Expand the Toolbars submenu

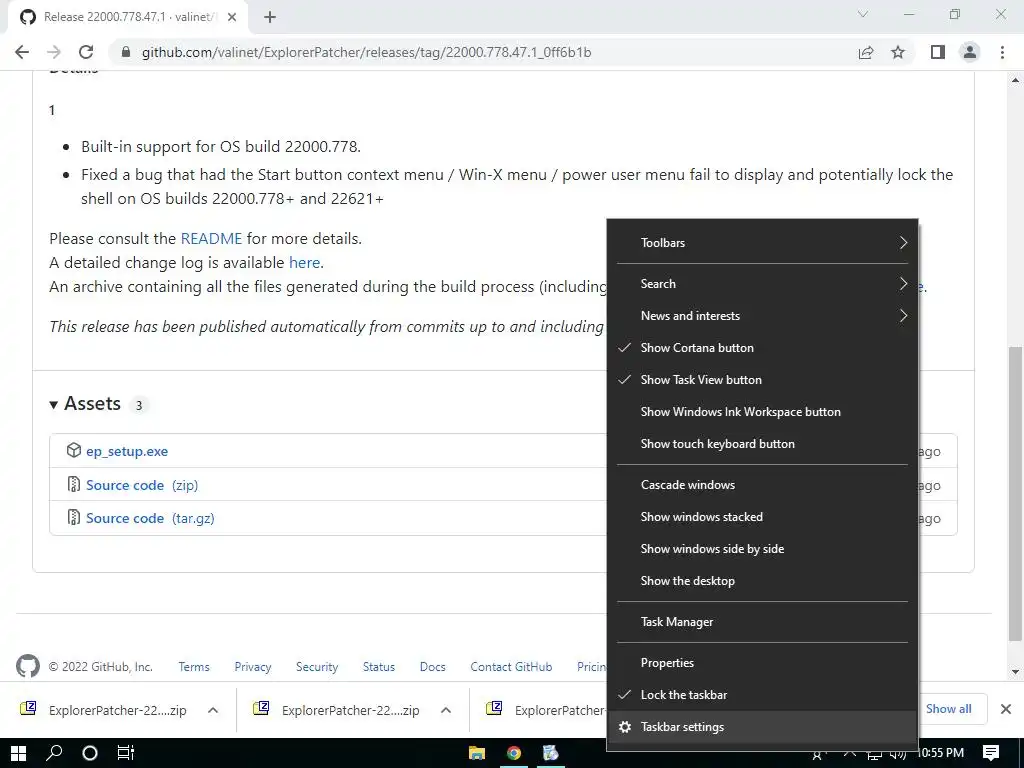[x=762, y=242]
